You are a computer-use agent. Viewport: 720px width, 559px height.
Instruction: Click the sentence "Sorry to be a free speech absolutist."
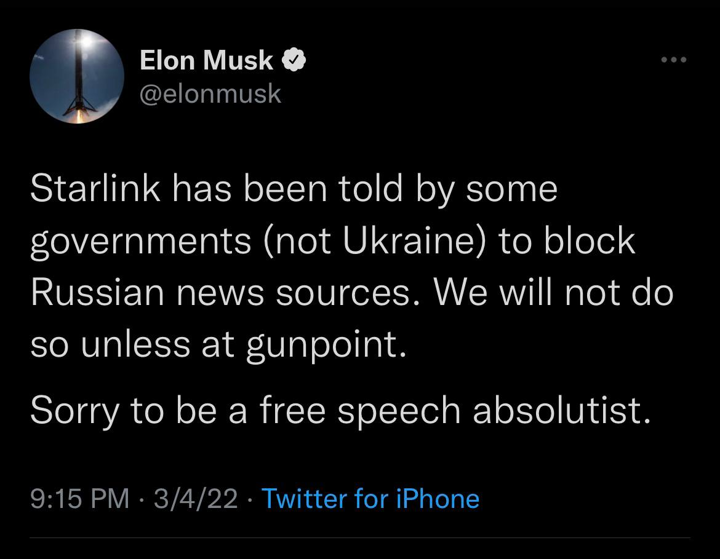tap(341, 409)
